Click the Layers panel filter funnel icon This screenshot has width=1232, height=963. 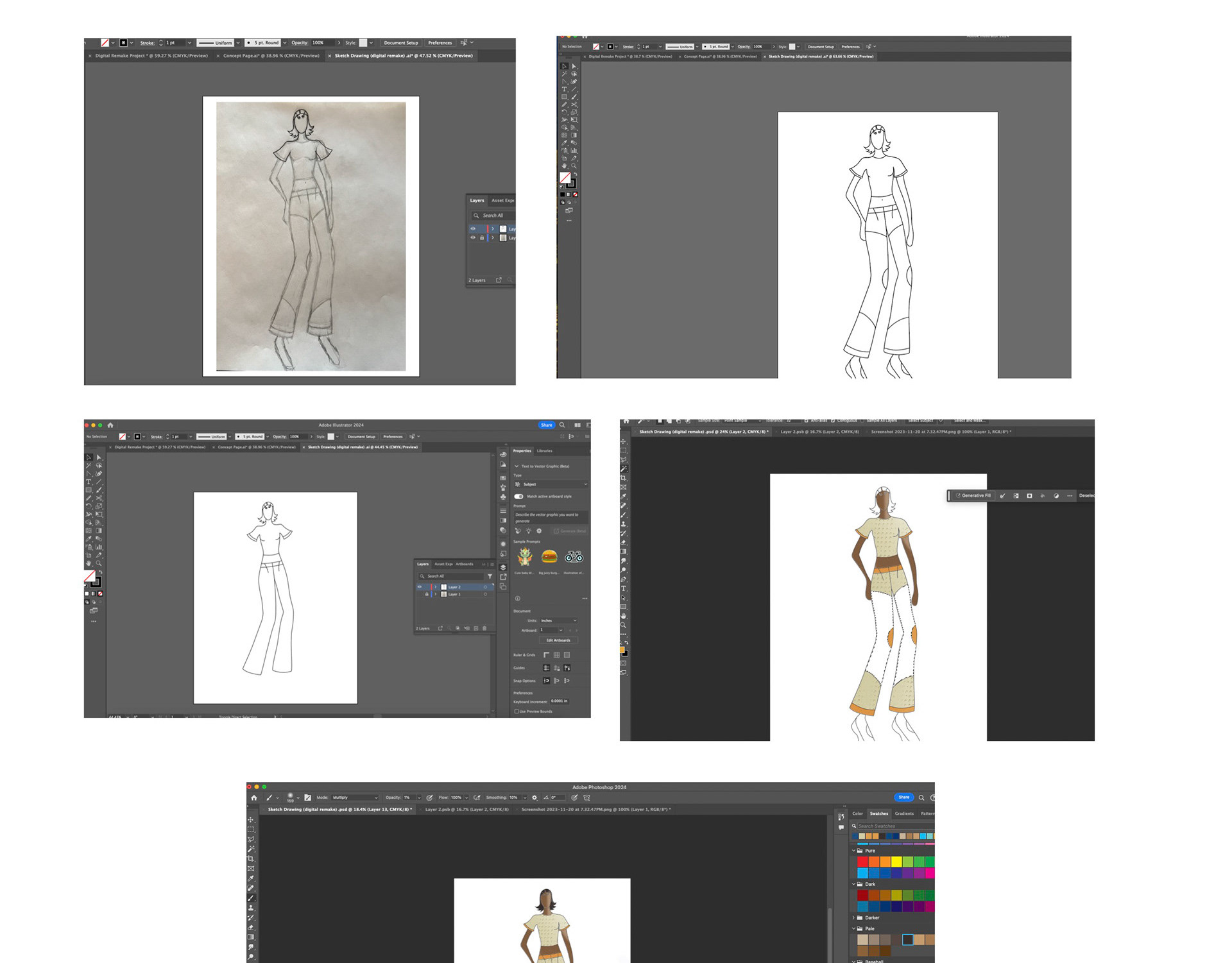(x=490, y=576)
